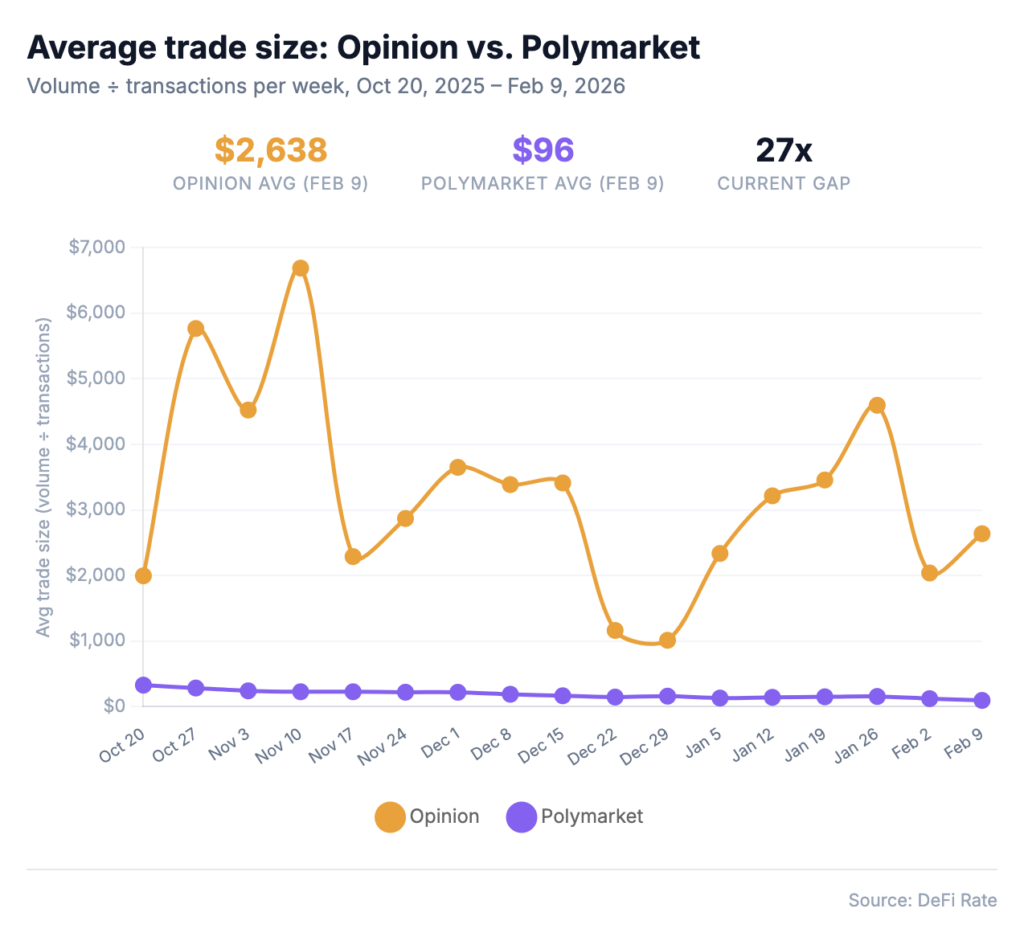Select the Polymarket data point at Feb 9
This screenshot has width=1024, height=937.
pyautogui.click(x=982, y=700)
